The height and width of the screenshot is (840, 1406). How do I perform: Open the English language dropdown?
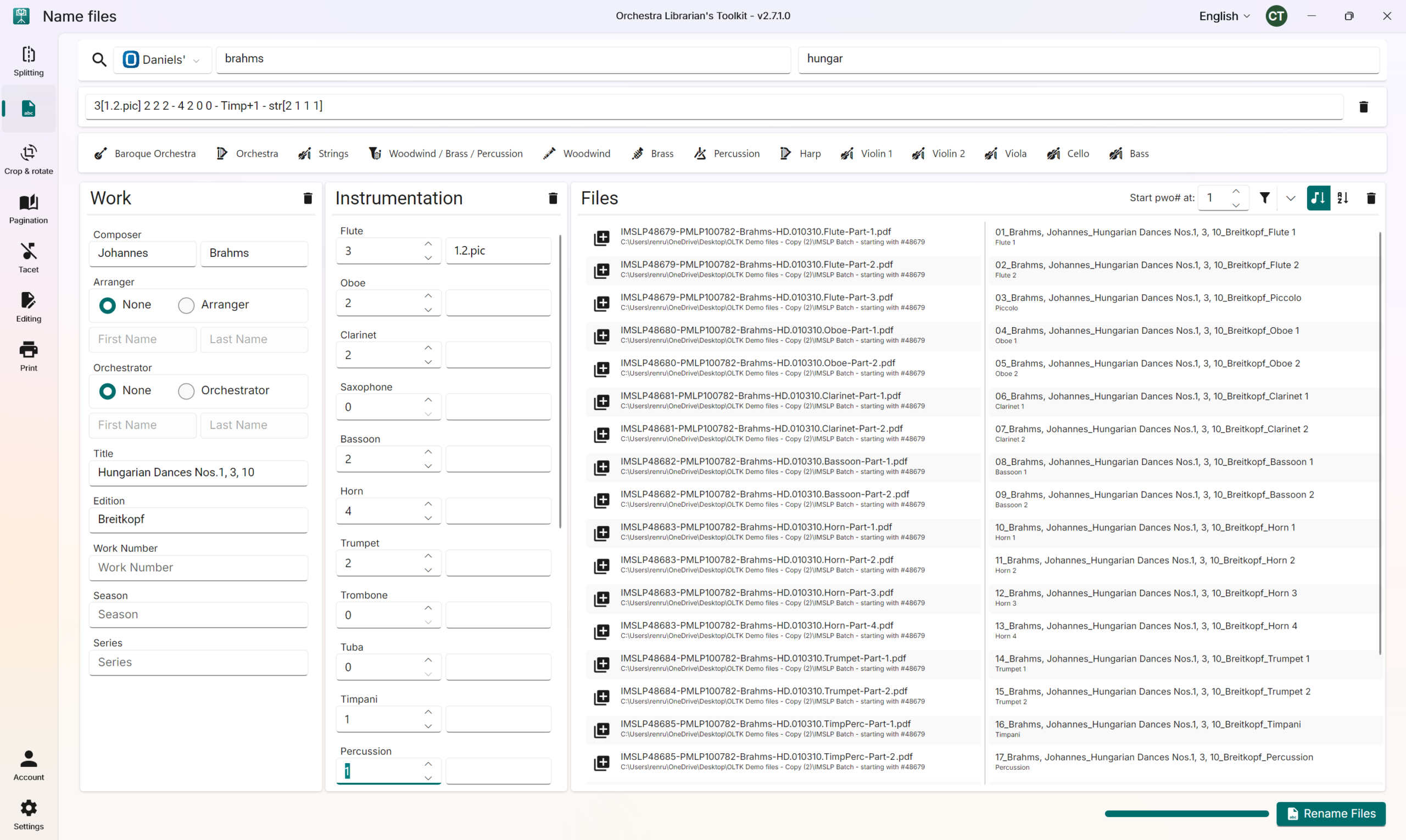click(1224, 16)
